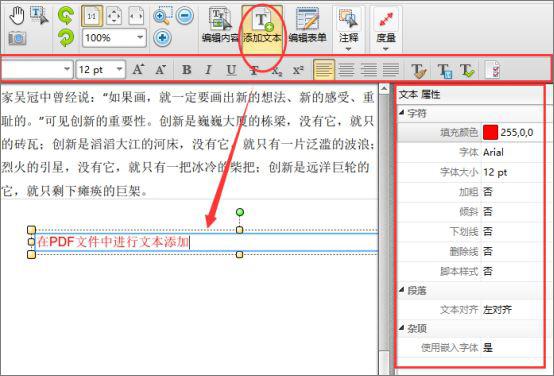This screenshot has height=376, width=554.
Task: Toggle bold formatting
Action: pos(187,70)
